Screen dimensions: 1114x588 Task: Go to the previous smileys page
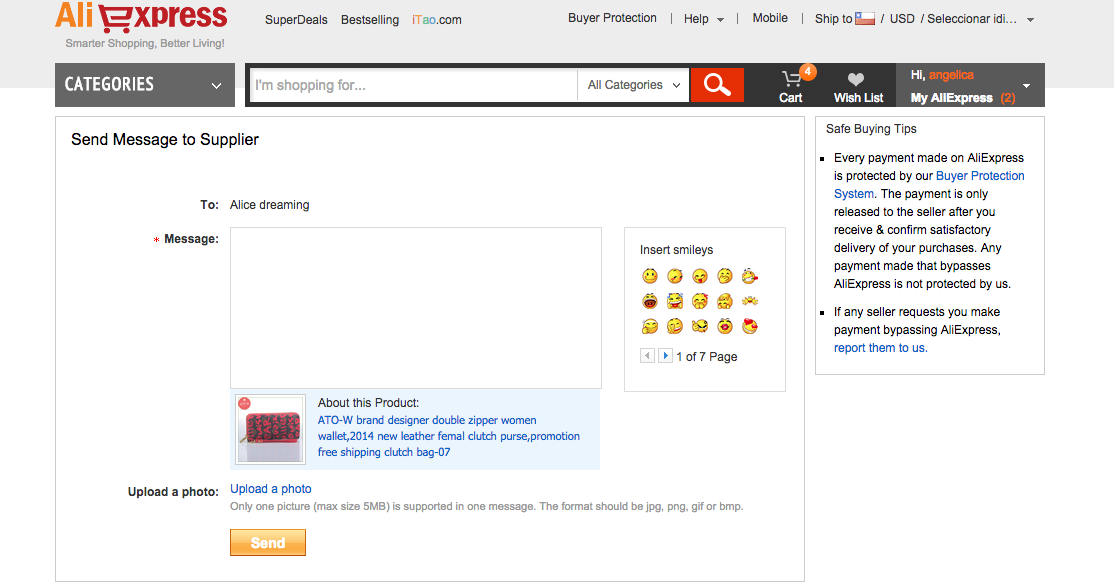(x=647, y=355)
